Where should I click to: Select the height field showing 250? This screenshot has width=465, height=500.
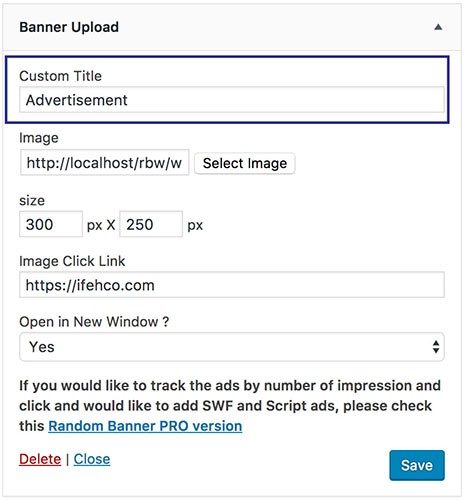click(x=151, y=224)
